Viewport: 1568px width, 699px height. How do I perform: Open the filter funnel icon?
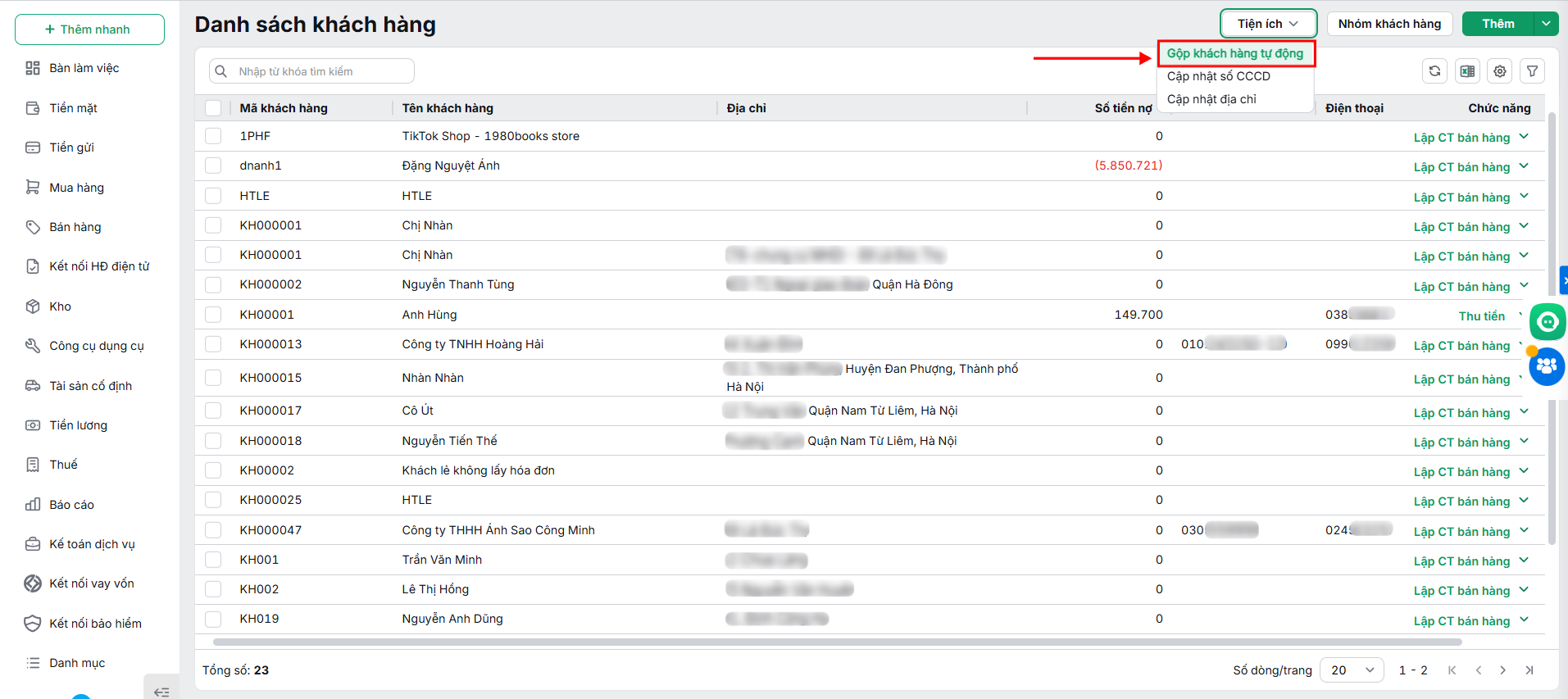(1532, 71)
